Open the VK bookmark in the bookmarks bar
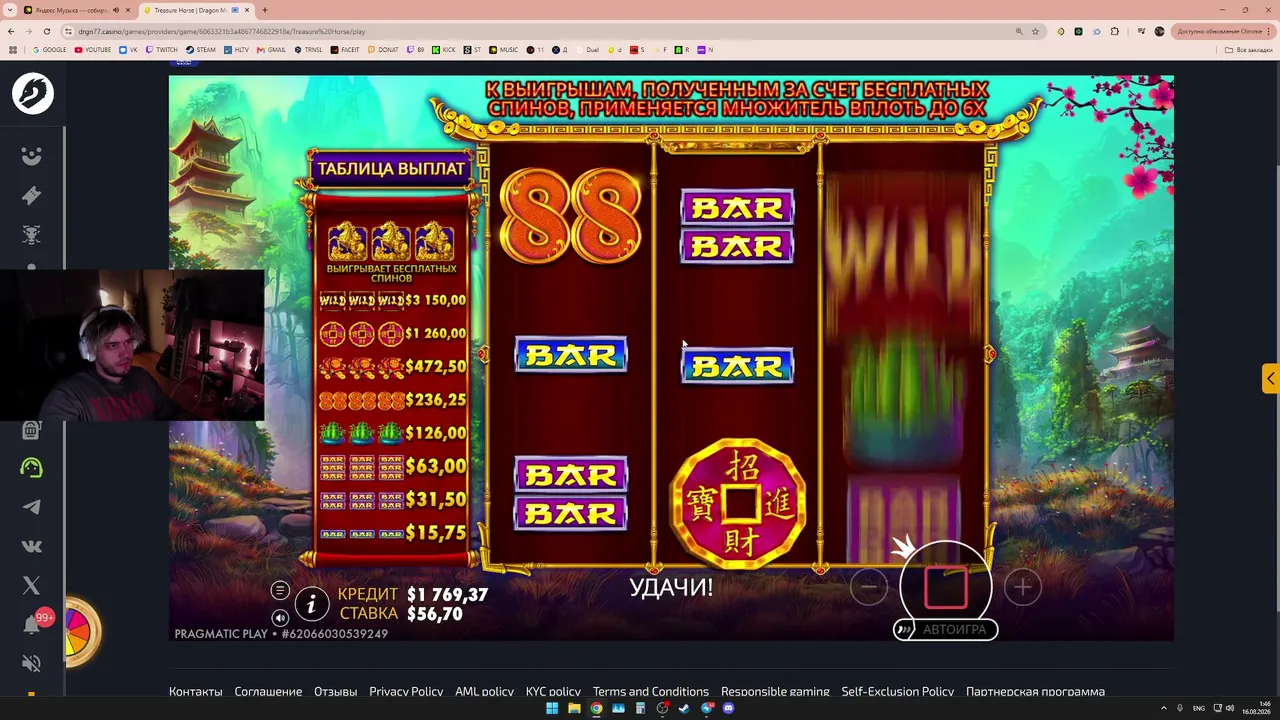 (x=129, y=49)
